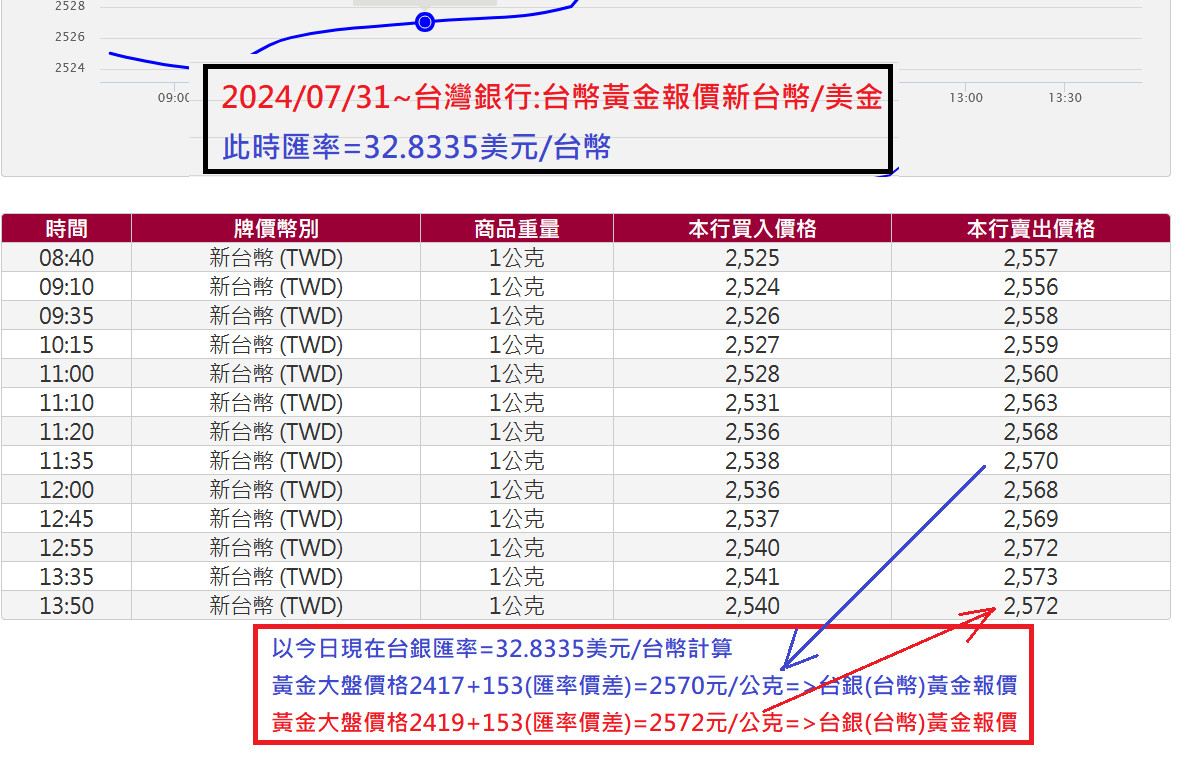The image size is (1196, 762).
Task: Click the 11:10 time cell
Action: click(x=66, y=403)
